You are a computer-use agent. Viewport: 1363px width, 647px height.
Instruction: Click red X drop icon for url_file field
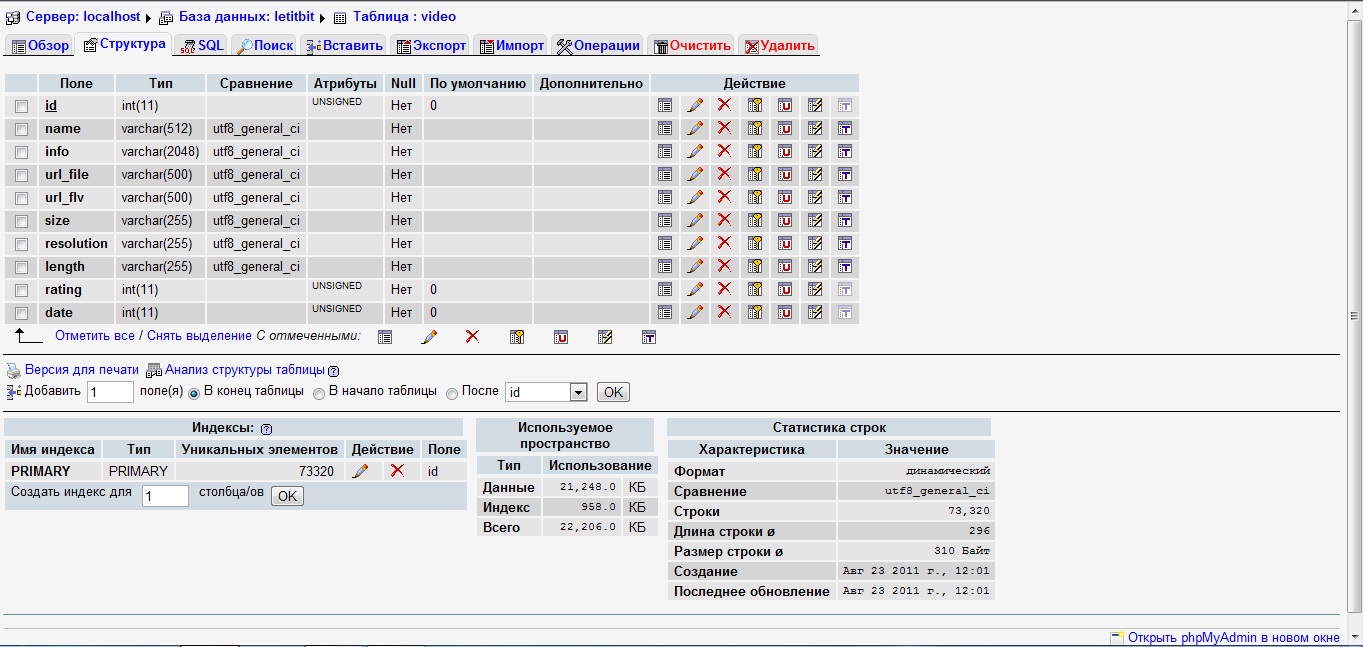[725, 174]
